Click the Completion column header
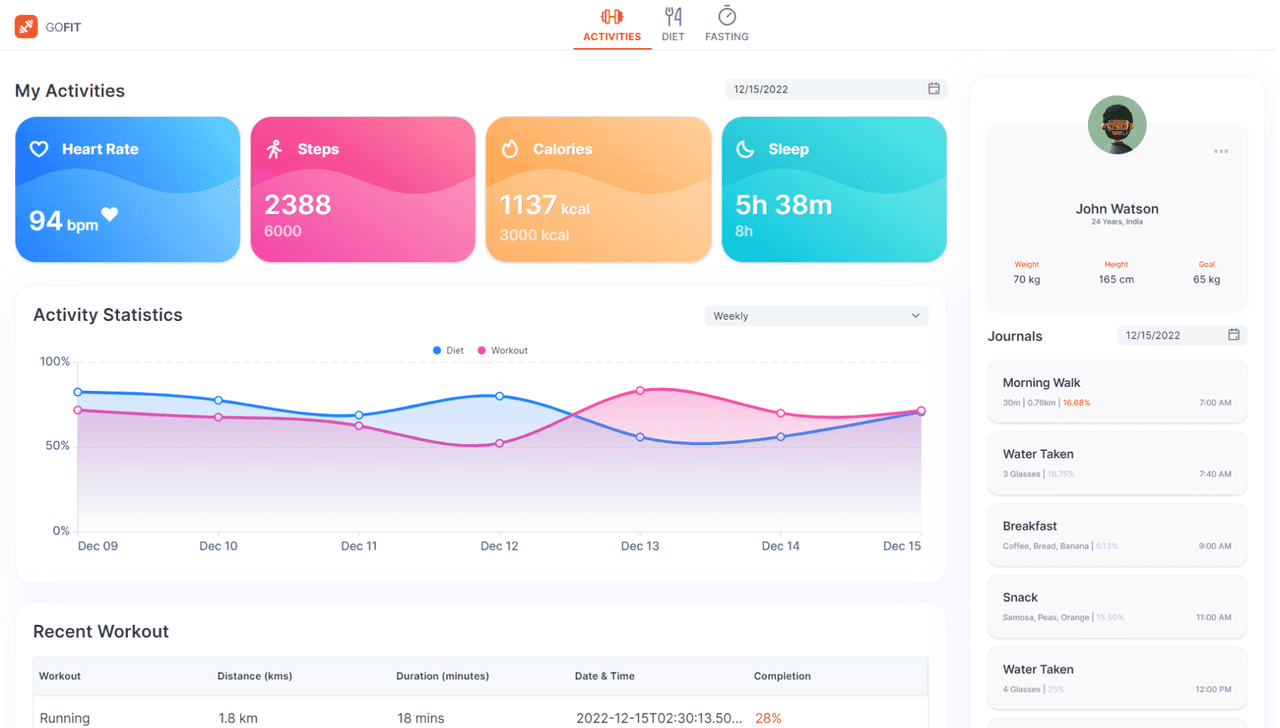Viewport: 1280px width, 728px height. coord(782,676)
